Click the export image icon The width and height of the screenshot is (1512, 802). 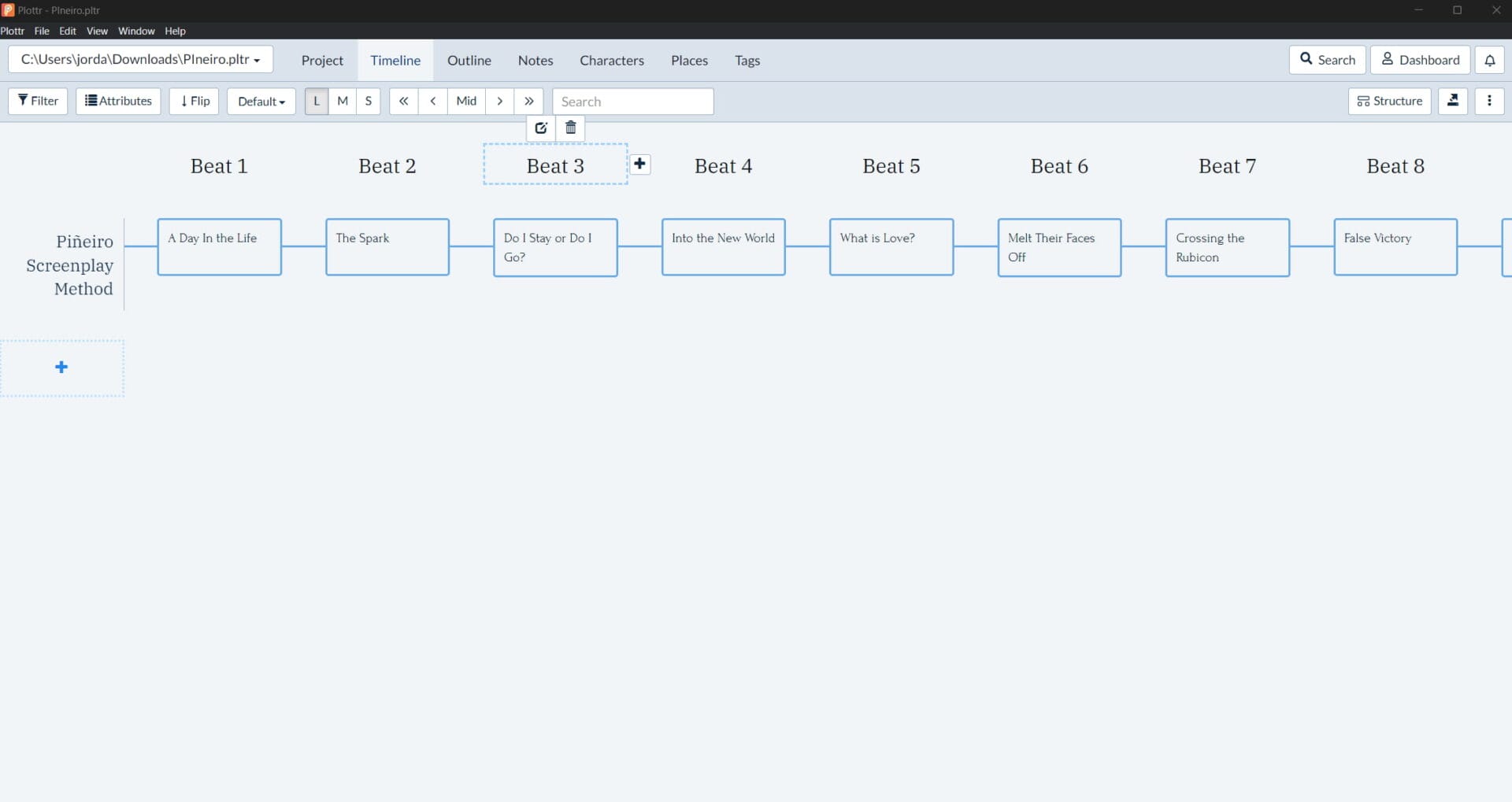pyautogui.click(x=1453, y=101)
